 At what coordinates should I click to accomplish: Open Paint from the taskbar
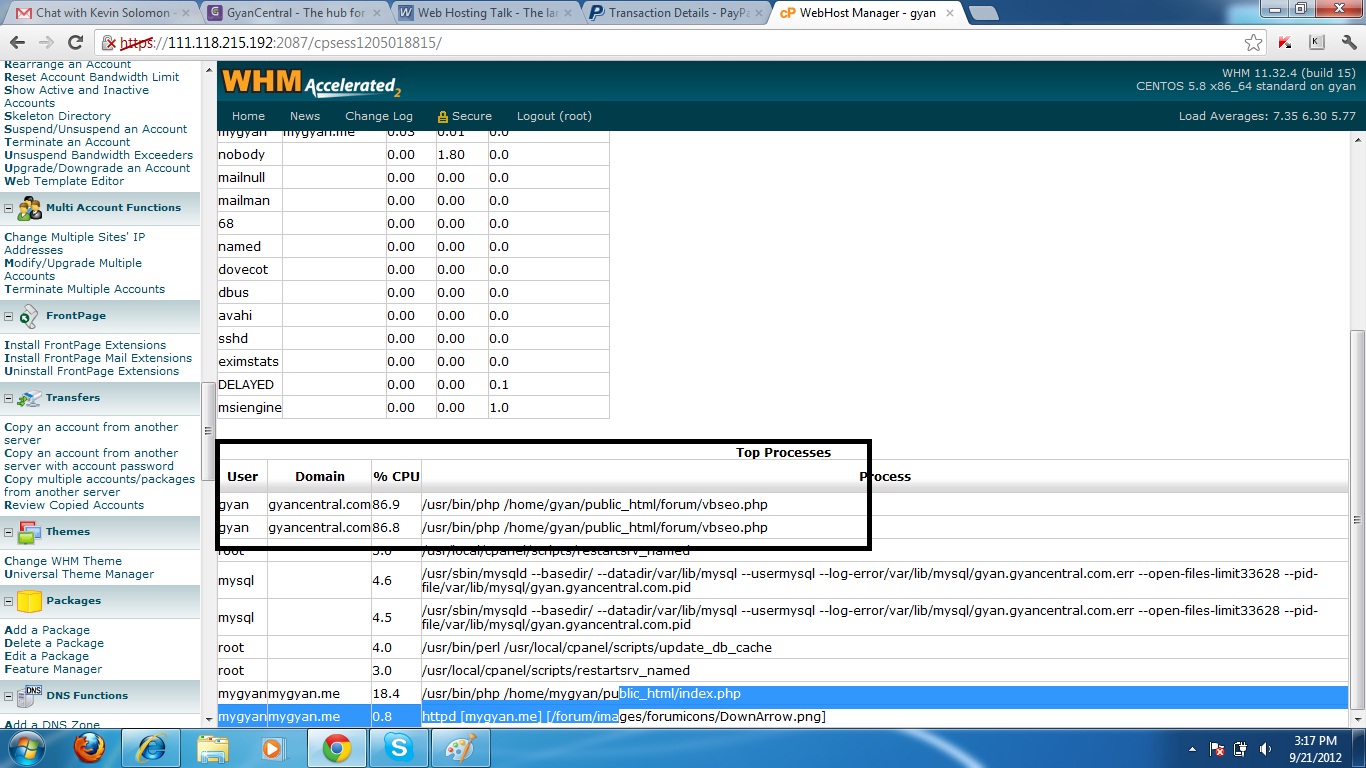click(460, 748)
